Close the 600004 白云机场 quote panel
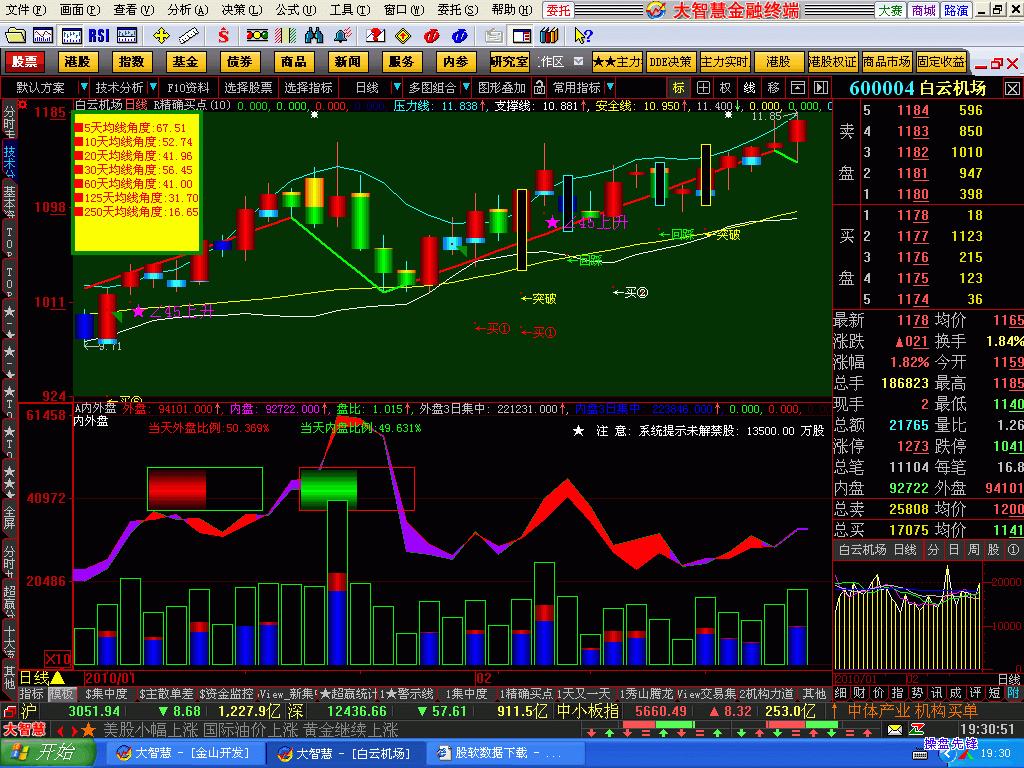The height and width of the screenshot is (768, 1024). [1012, 88]
